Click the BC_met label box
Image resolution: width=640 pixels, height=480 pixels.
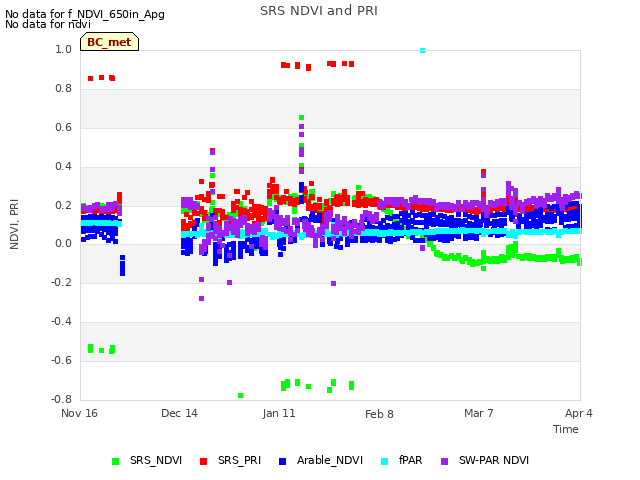pos(109,42)
